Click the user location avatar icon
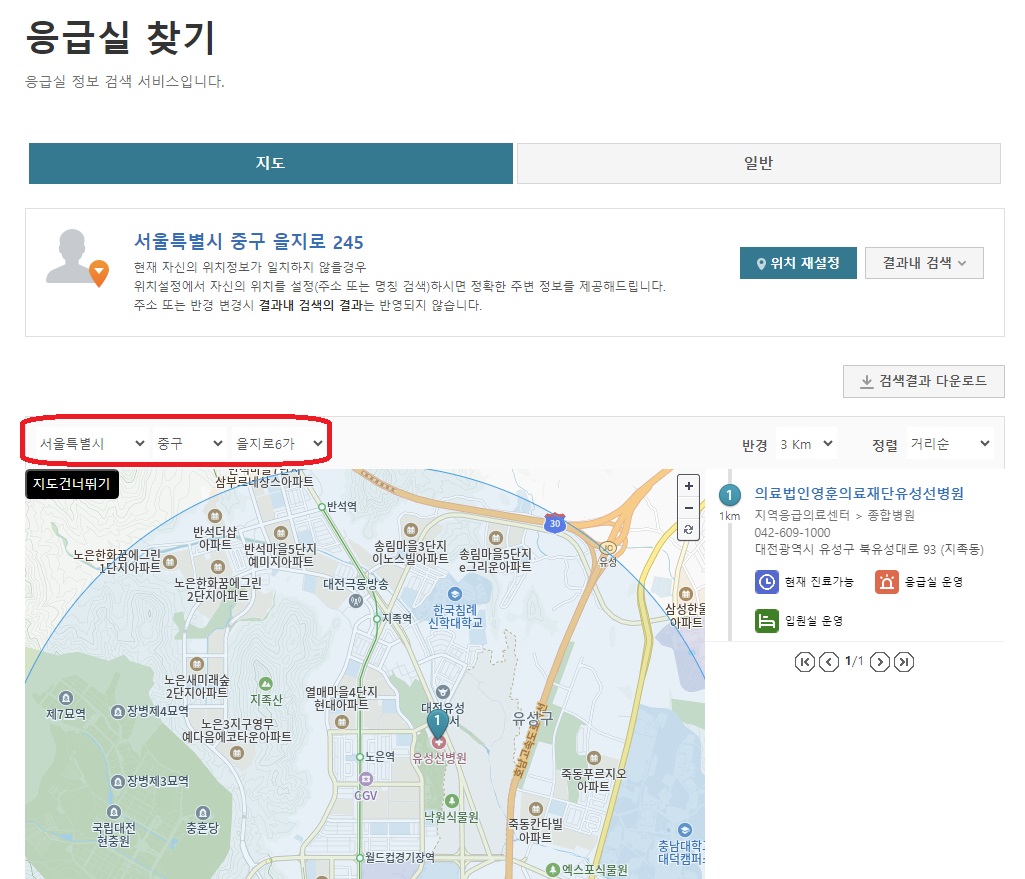 pos(77,258)
